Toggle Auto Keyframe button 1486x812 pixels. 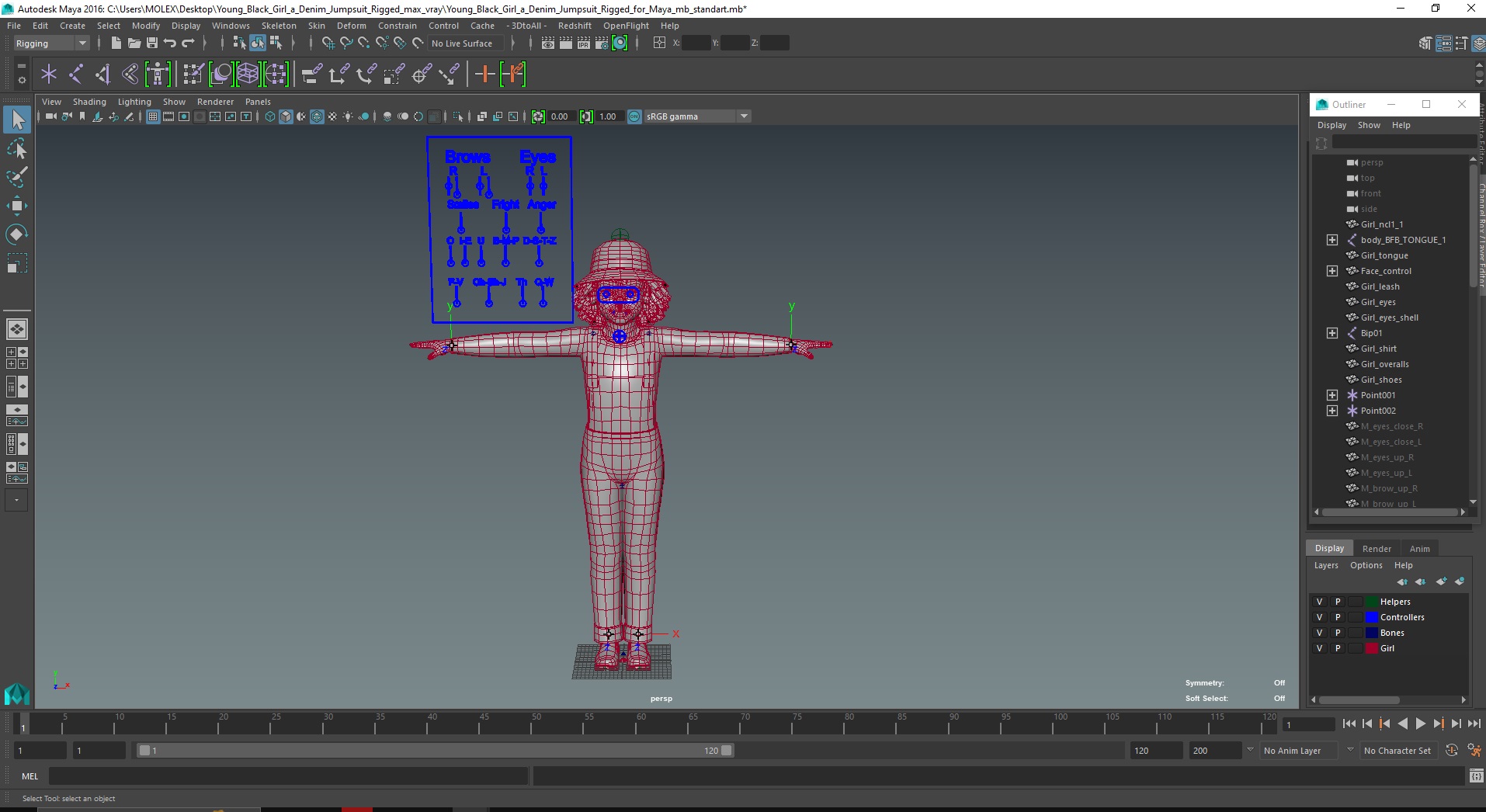1452,751
